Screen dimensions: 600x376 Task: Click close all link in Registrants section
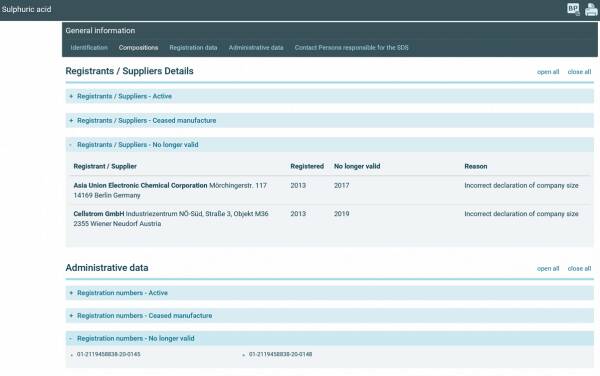(579, 72)
